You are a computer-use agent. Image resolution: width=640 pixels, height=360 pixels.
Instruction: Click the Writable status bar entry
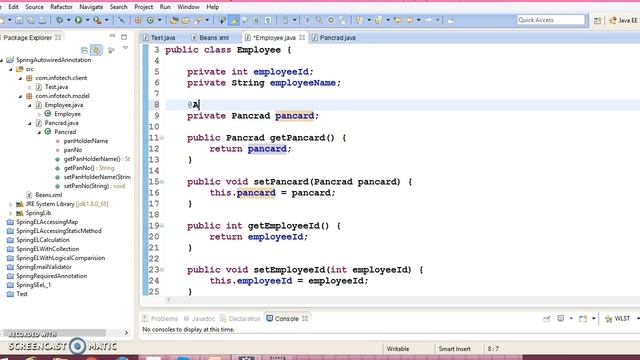pyautogui.click(x=398, y=349)
